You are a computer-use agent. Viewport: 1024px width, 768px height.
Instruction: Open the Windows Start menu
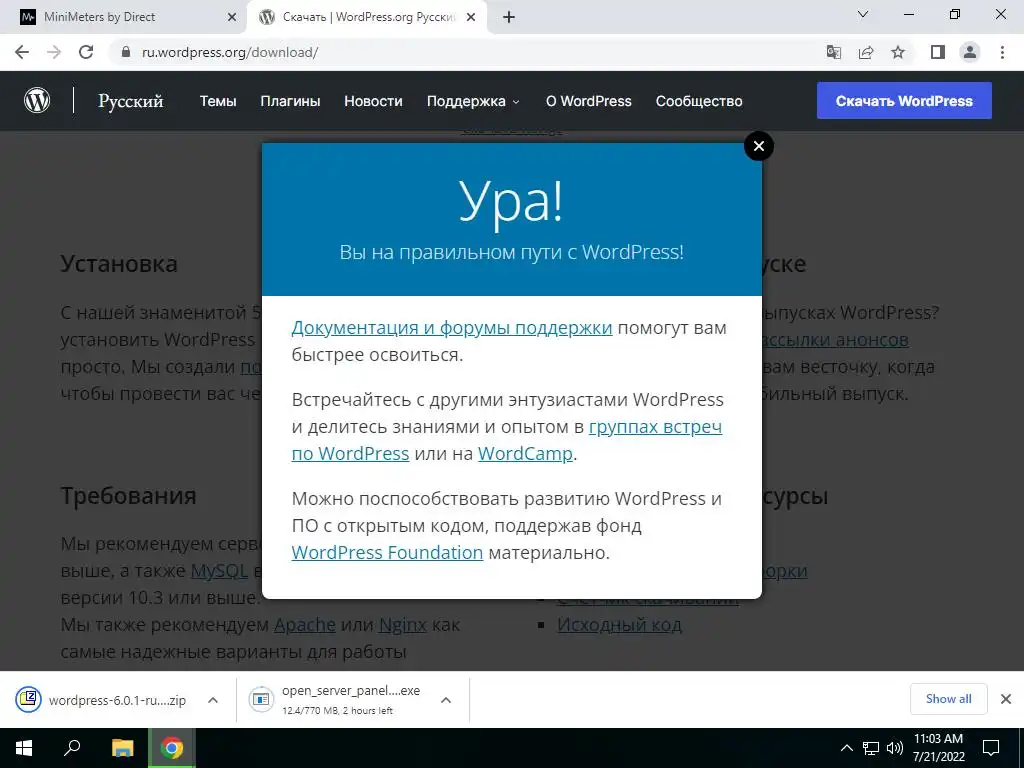click(24, 748)
